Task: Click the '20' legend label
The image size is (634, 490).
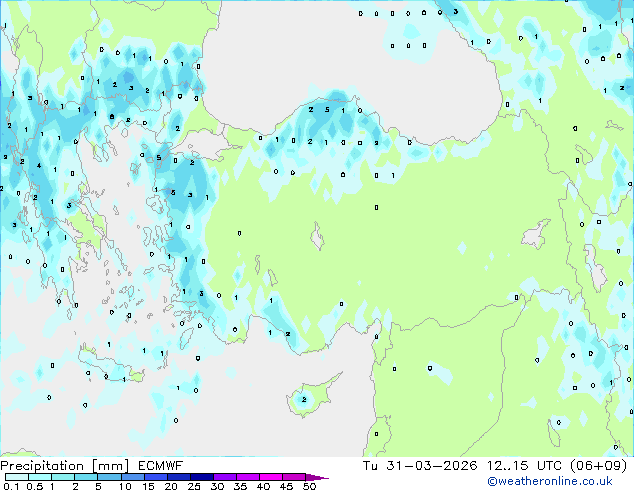Action: [x=171, y=486]
